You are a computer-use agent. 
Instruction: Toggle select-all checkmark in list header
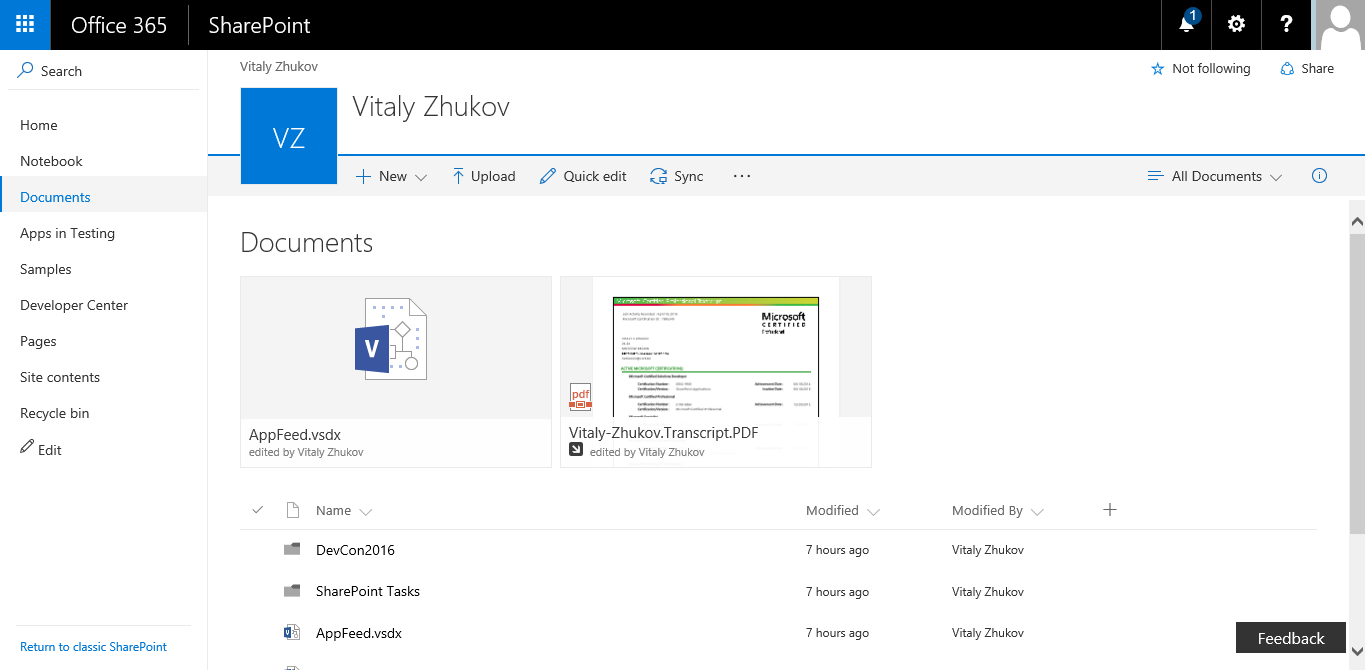point(257,510)
